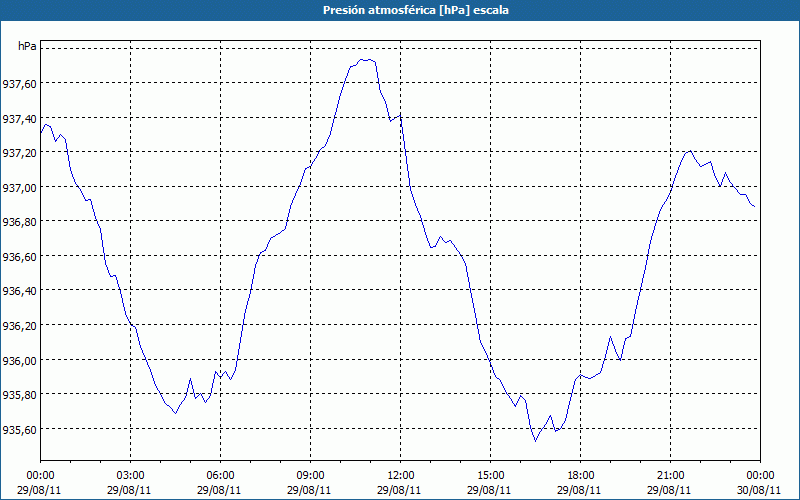Click the 03:00 time axis label

(130, 476)
